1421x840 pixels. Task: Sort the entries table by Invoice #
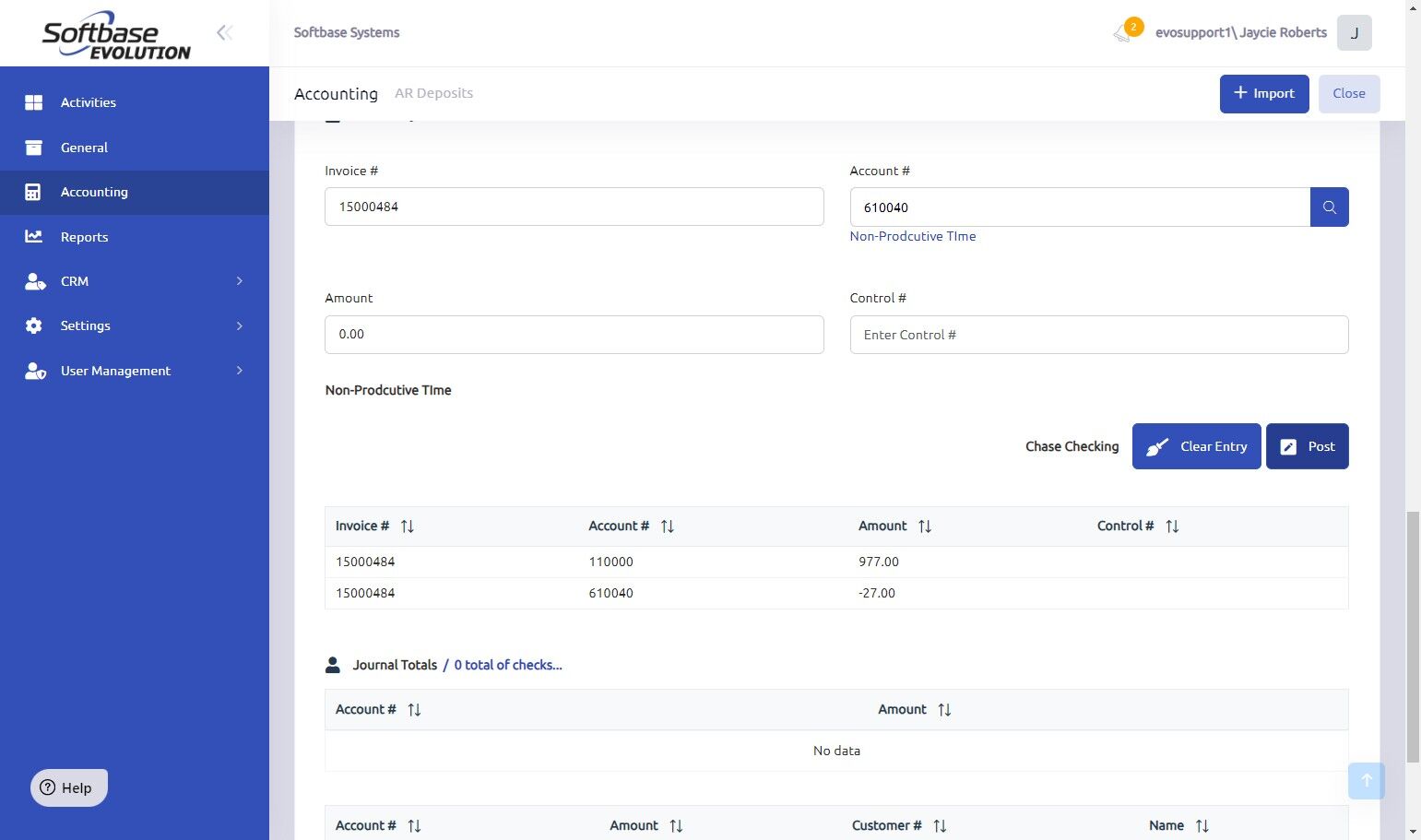(x=407, y=526)
